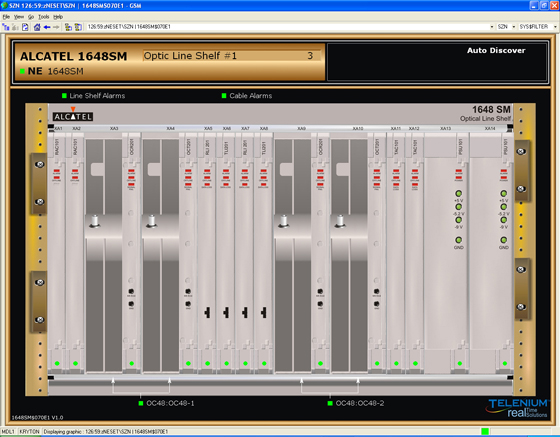Image resolution: width=560 pixels, height=437 pixels.
Task: Click the tree hierarchy icon in toolbar
Action: tap(6, 27)
